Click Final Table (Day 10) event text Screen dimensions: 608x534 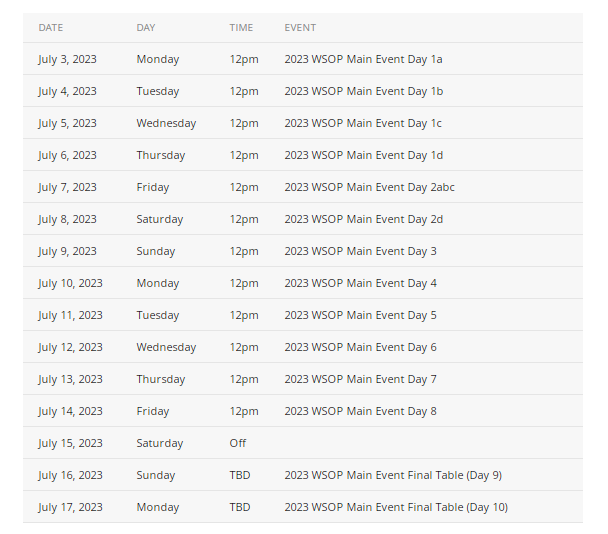point(396,507)
